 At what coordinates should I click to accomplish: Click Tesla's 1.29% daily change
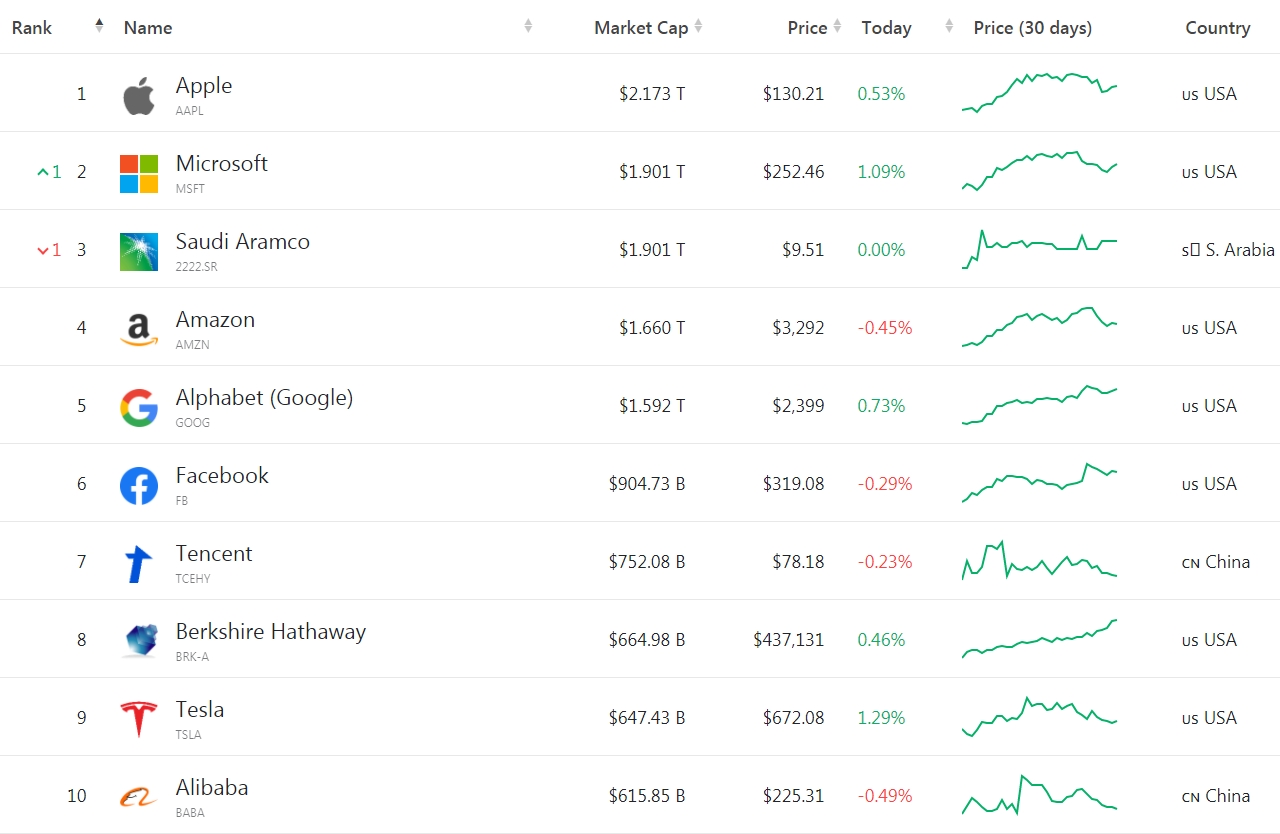pyautogui.click(x=881, y=718)
